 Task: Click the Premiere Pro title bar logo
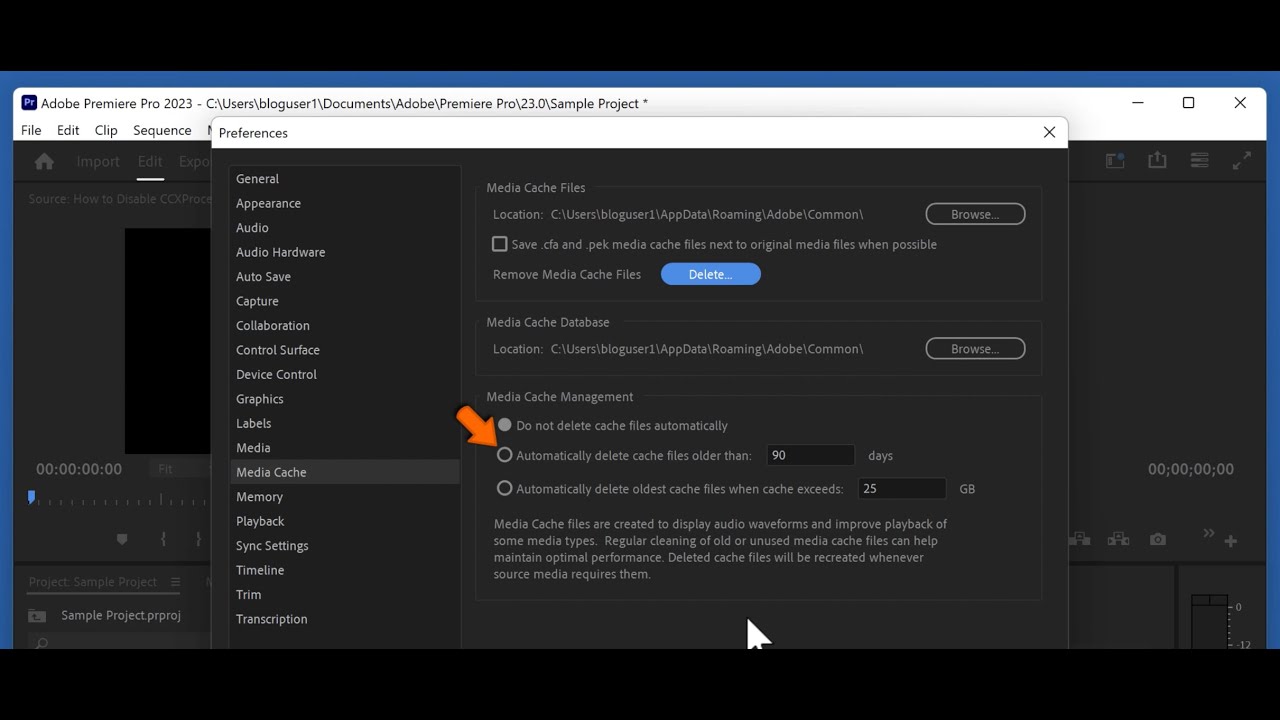(29, 103)
